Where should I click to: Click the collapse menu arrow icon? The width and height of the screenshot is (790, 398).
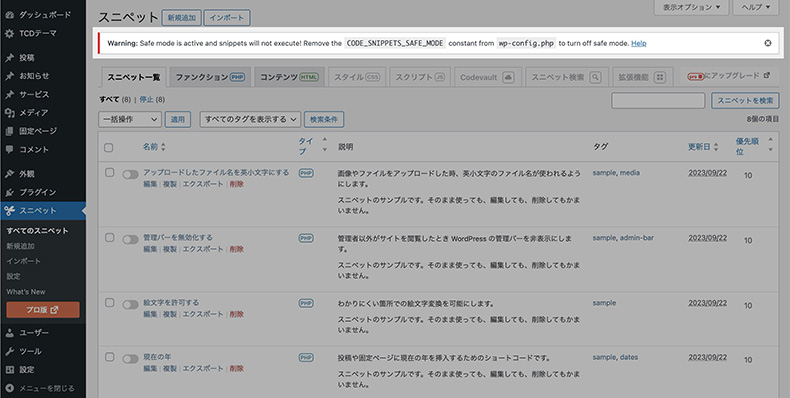tap(10, 388)
